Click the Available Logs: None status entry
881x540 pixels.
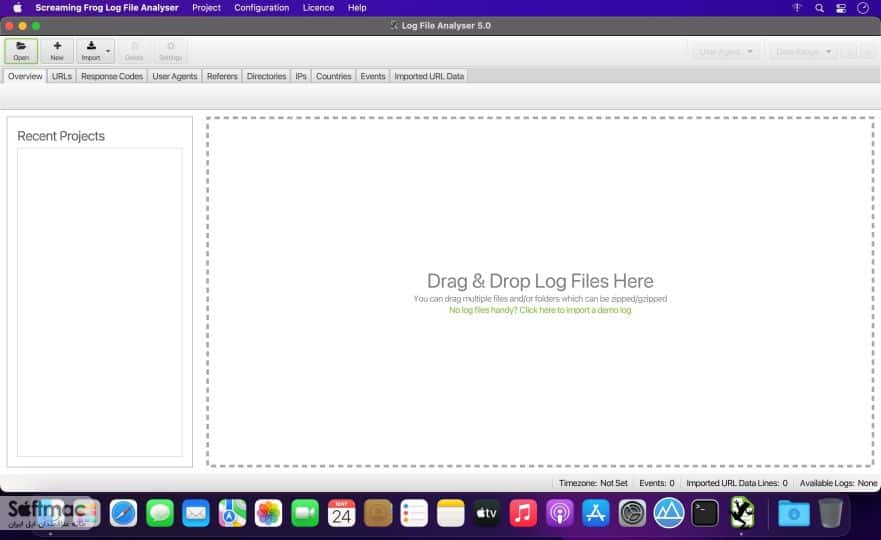coord(838,483)
